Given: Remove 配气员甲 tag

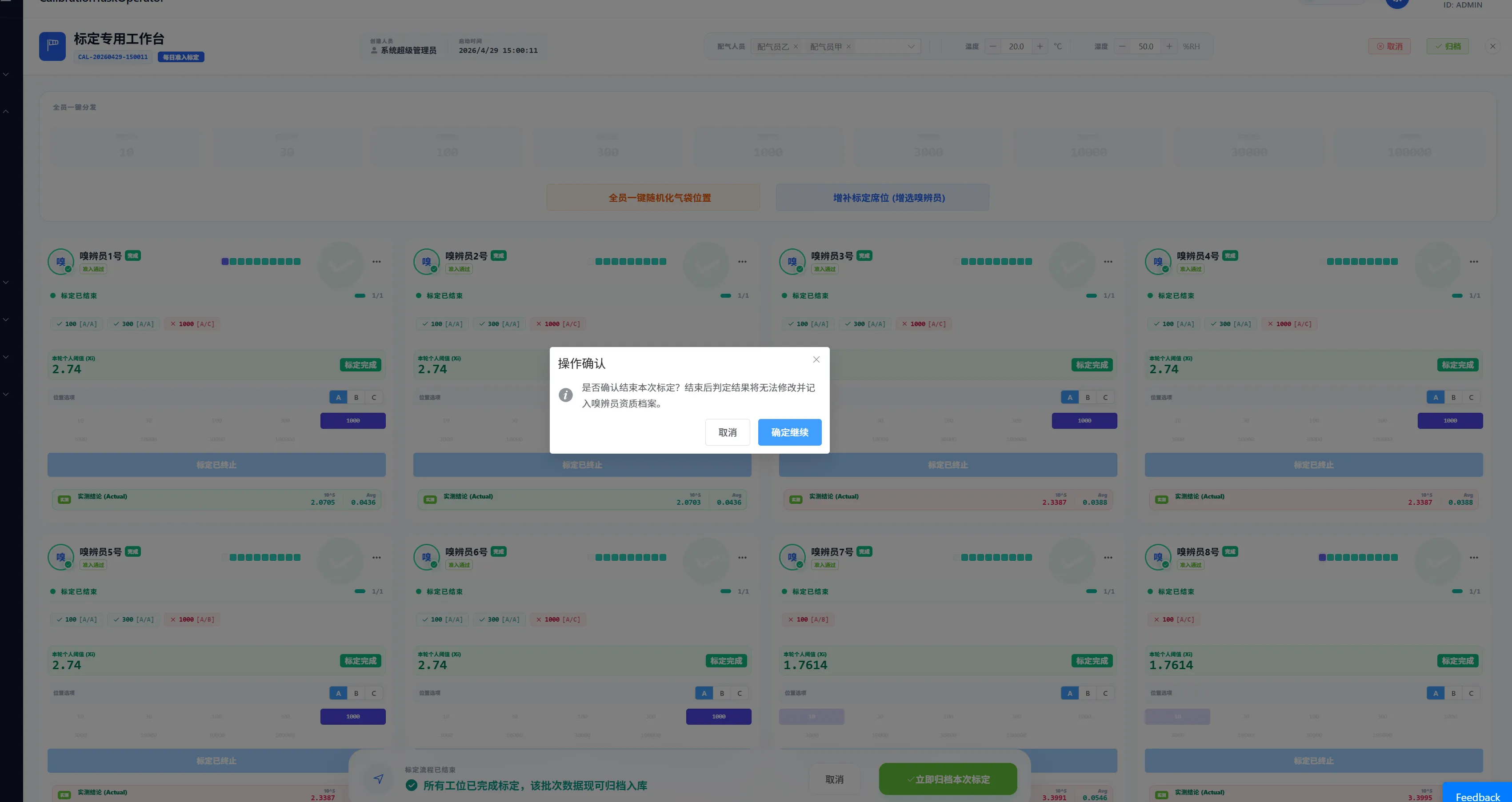Looking at the screenshot, I should click(x=848, y=46).
